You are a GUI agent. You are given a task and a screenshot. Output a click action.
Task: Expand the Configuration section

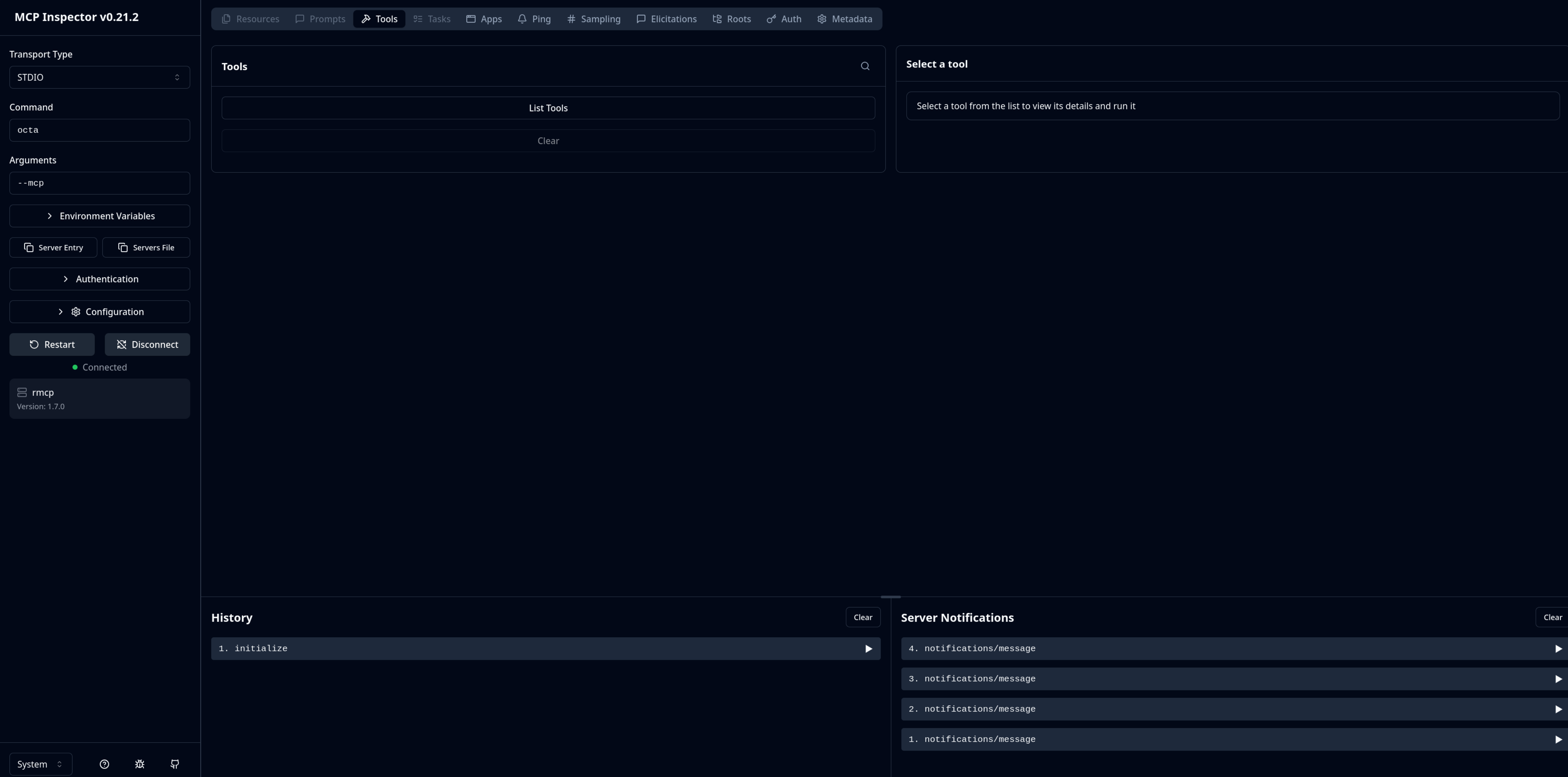tap(99, 312)
